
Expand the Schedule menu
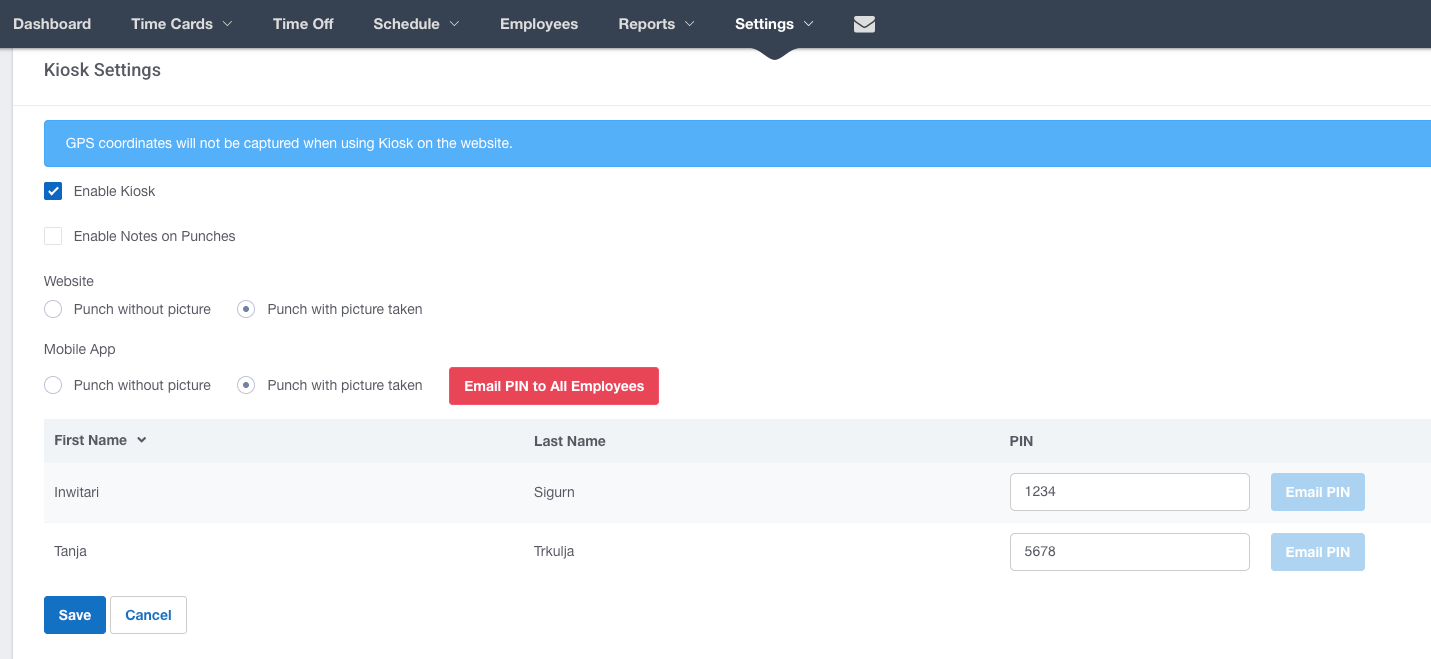point(416,24)
